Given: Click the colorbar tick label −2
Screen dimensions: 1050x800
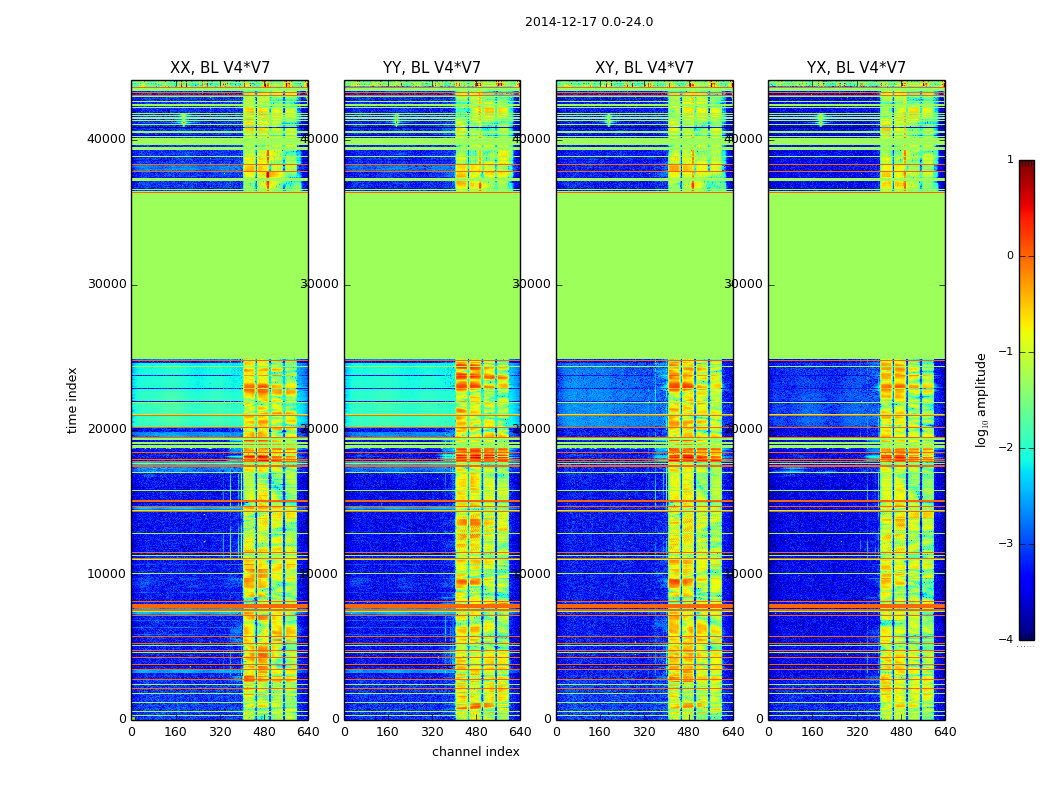Looking at the screenshot, I should coord(1006,448).
